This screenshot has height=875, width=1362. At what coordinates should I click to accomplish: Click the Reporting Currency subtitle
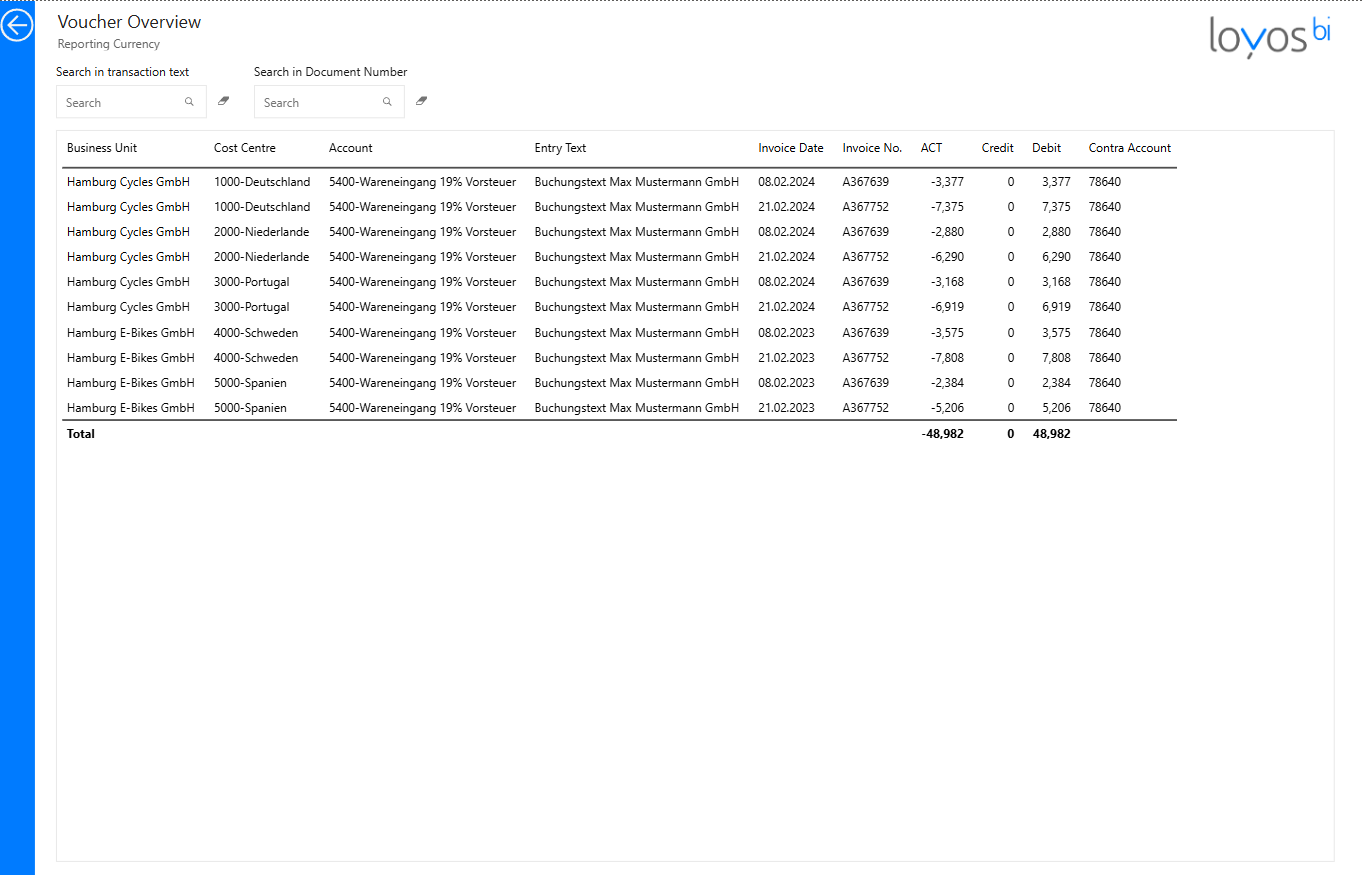[x=109, y=44]
